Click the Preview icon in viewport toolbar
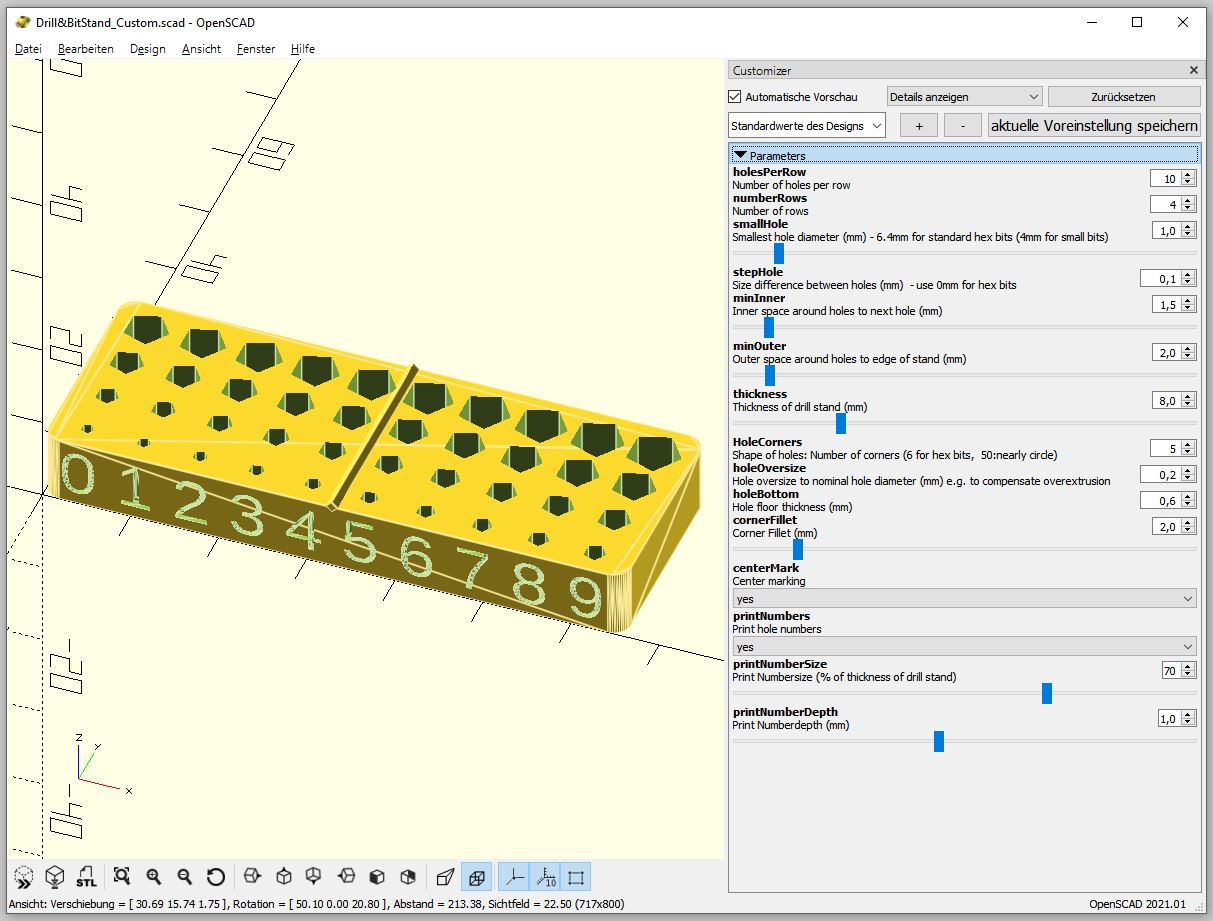Viewport: 1213px width, 921px height. [x=24, y=877]
